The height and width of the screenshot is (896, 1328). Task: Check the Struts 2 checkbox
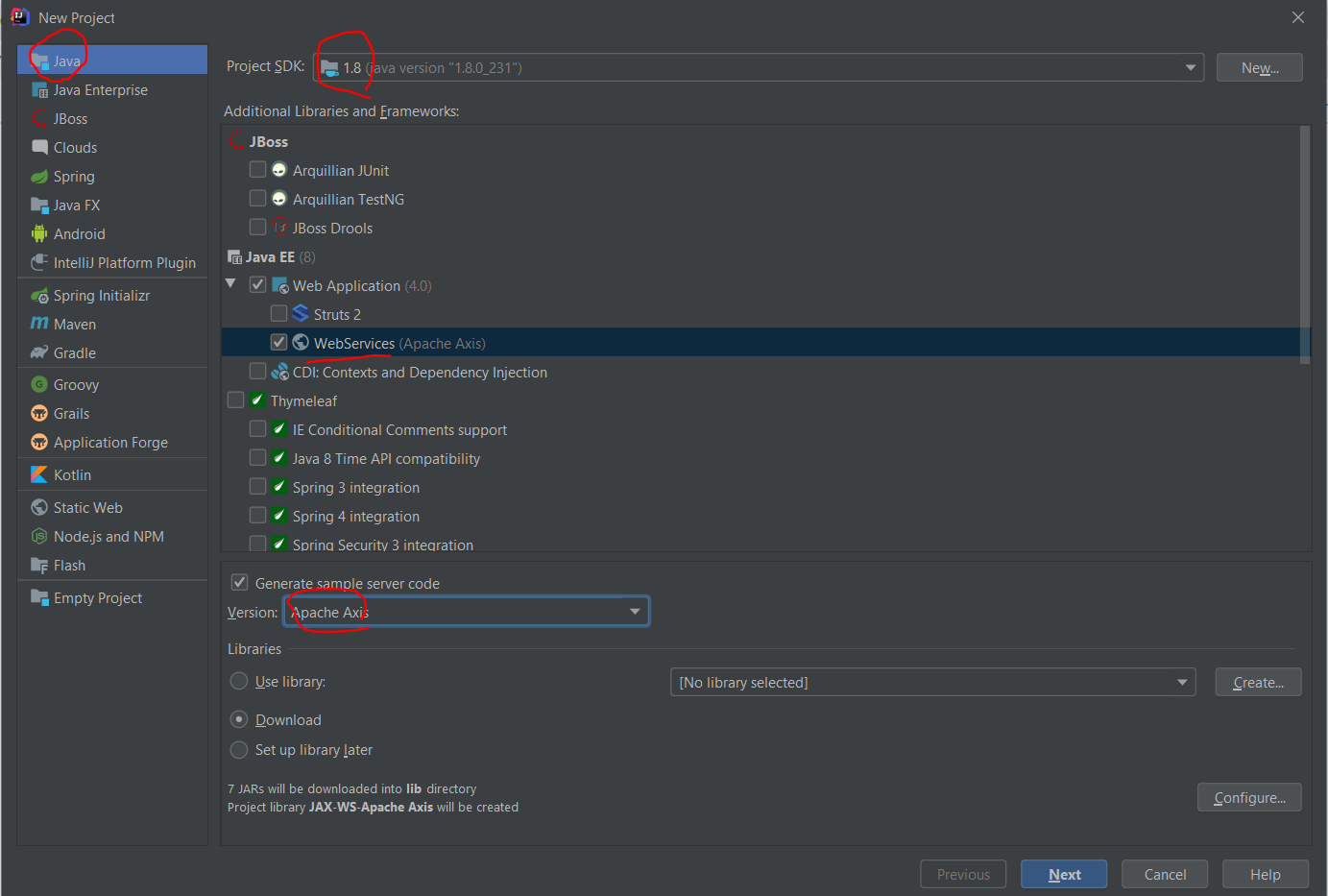tap(278, 313)
